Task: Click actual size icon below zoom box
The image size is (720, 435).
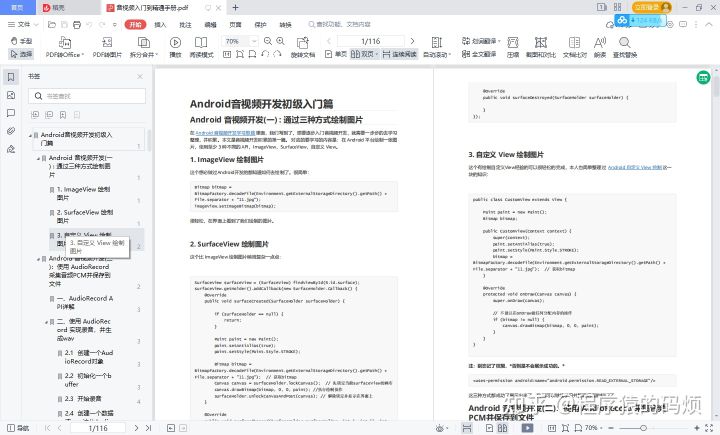Action: 227,54
